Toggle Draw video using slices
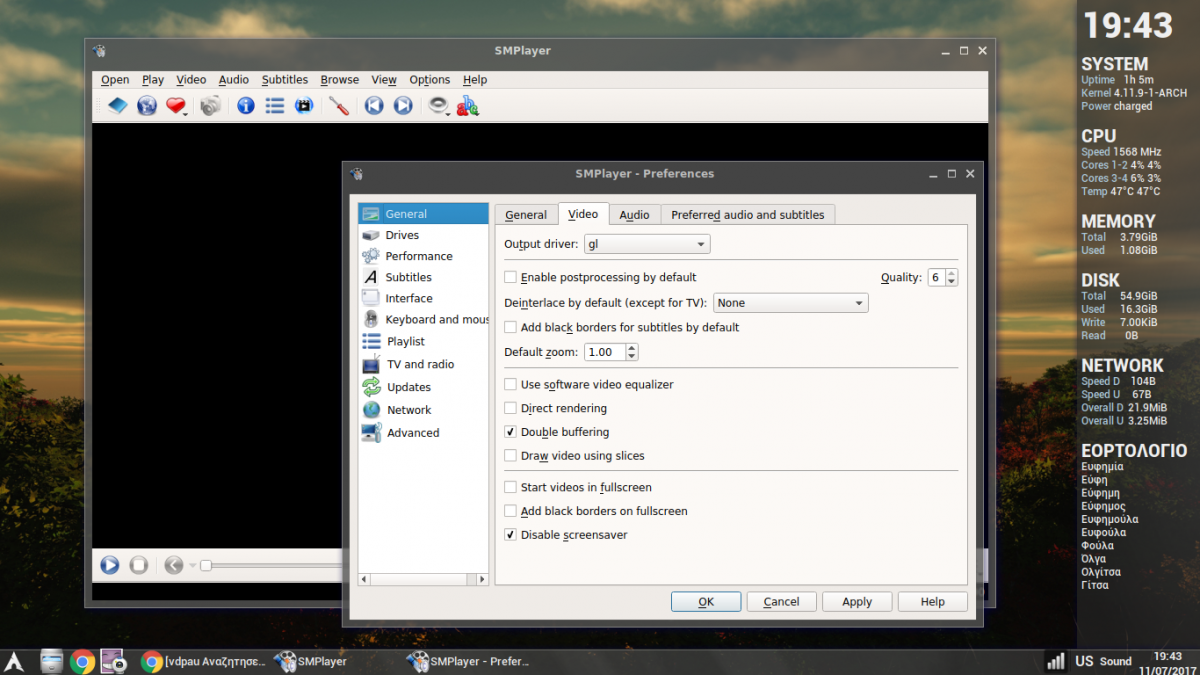Viewport: 1200px width, 675px height. (x=511, y=456)
